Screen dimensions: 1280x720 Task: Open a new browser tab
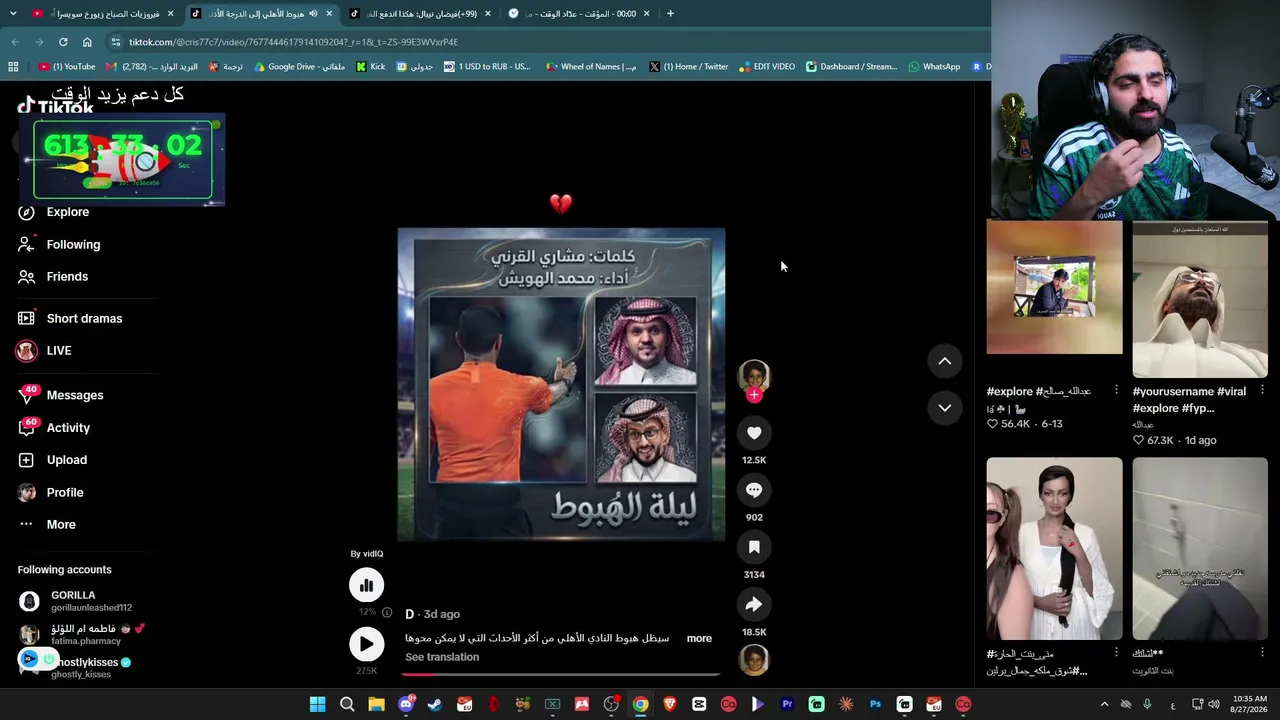[670, 14]
